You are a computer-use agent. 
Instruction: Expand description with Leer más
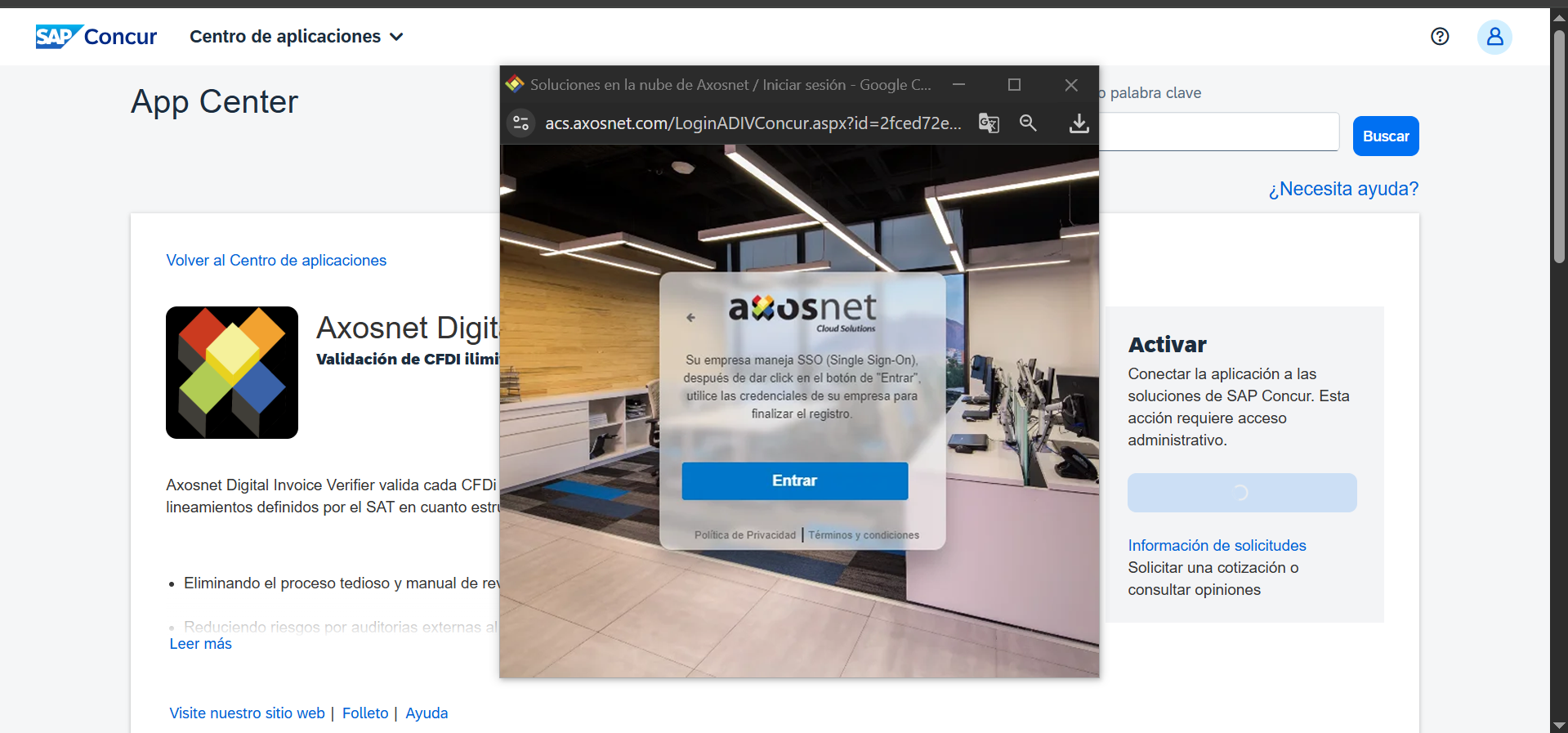(200, 644)
